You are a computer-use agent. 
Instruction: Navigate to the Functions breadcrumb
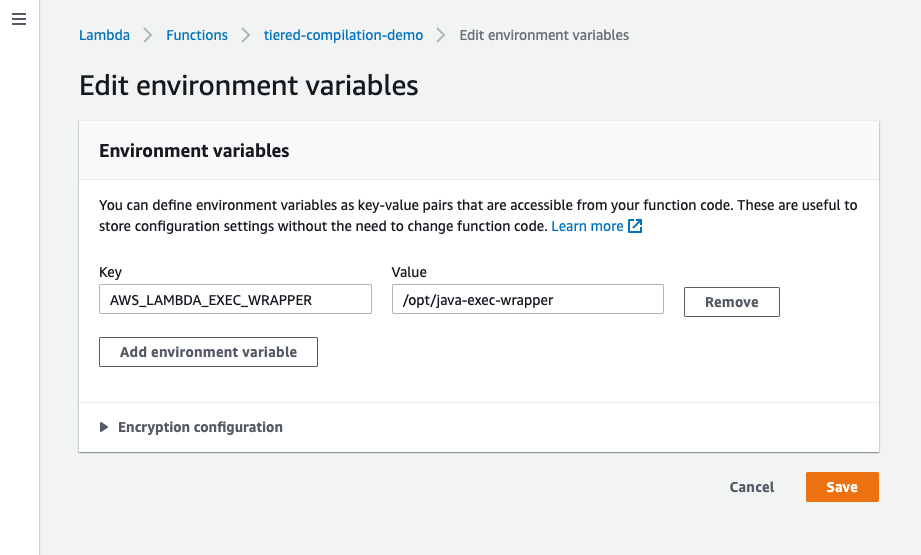[197, 35]
